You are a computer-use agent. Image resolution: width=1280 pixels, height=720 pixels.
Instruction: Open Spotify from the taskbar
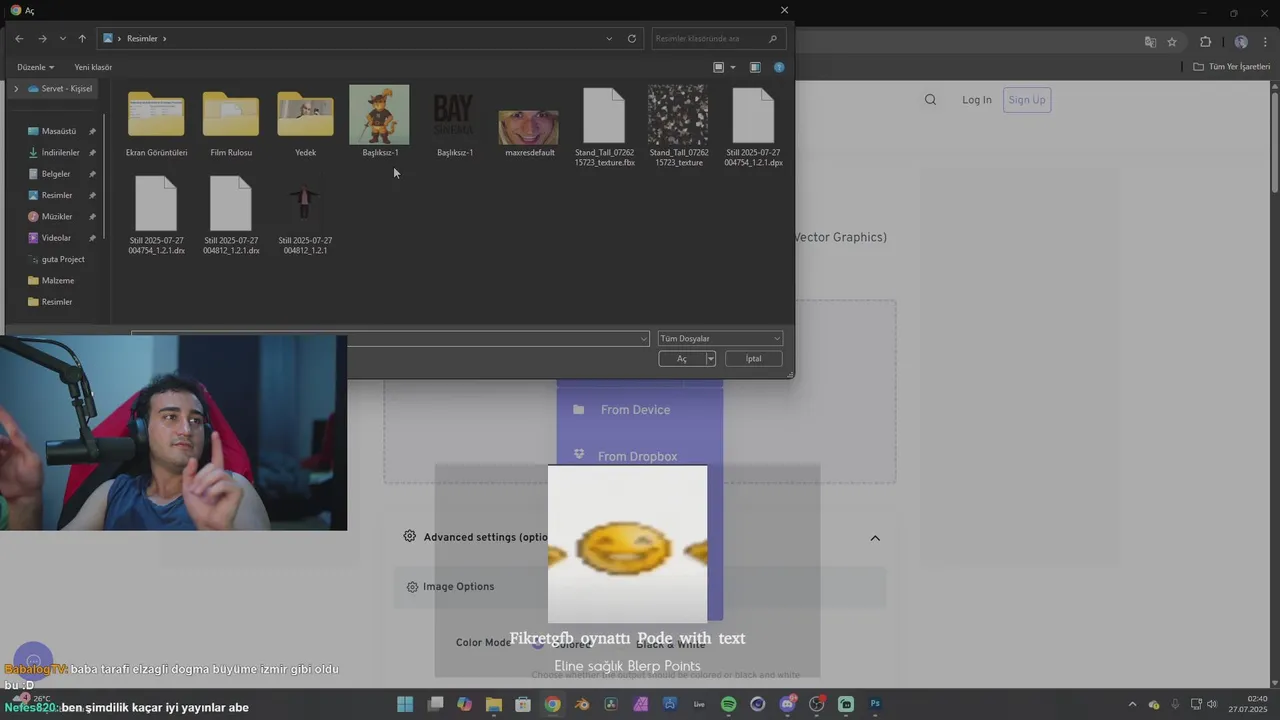[728, 704]
